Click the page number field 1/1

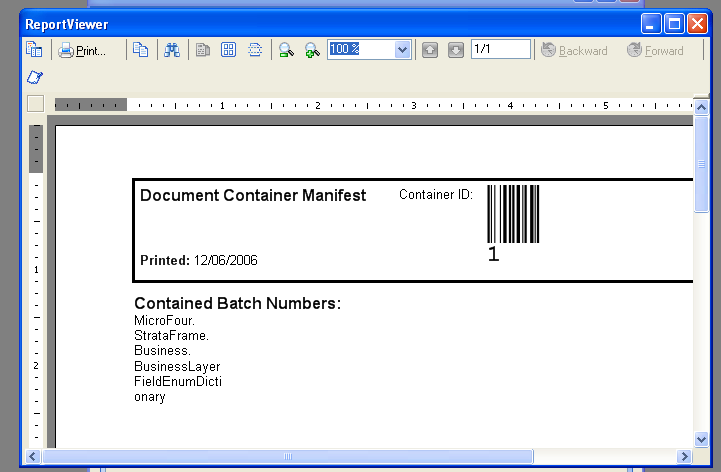(500, 49)
